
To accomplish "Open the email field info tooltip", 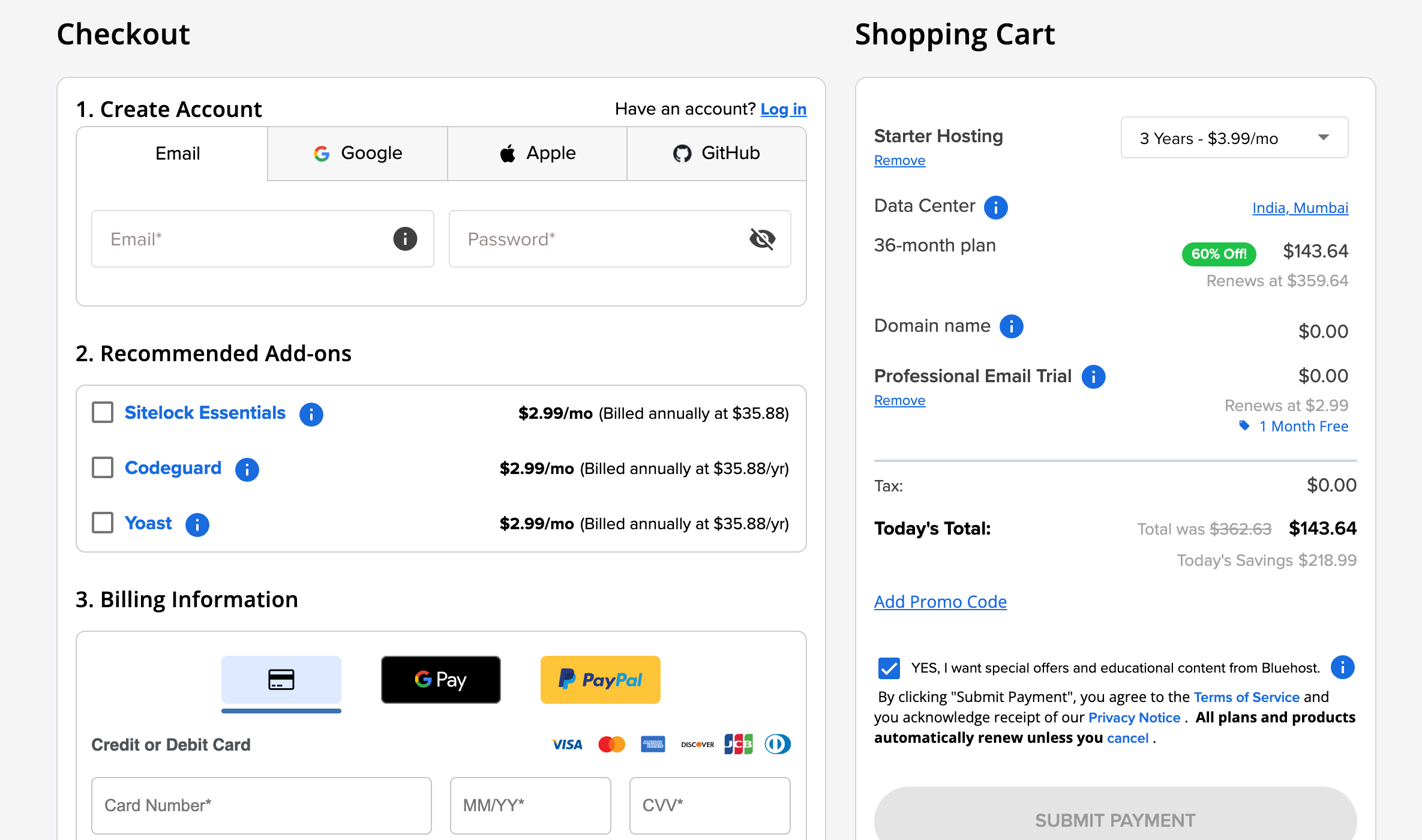I will coord(405,238).
